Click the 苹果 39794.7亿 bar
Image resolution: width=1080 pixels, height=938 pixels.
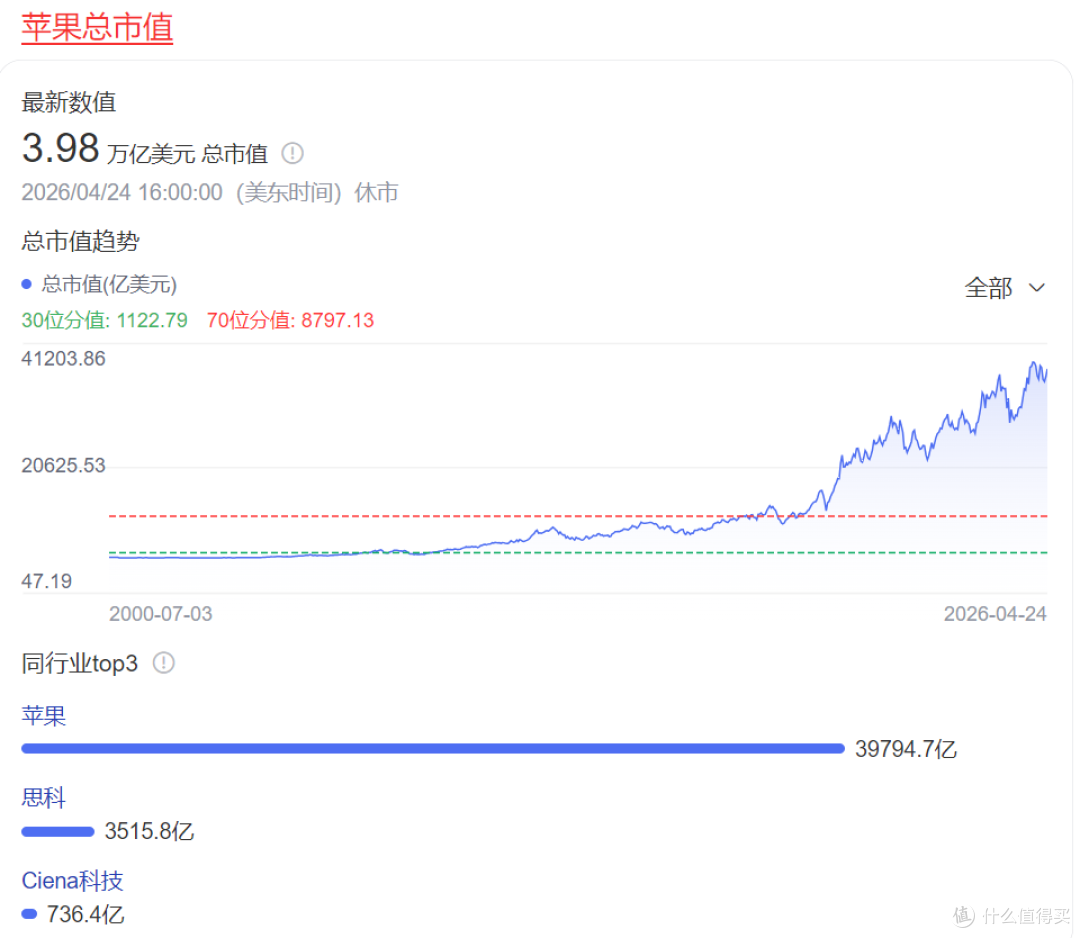433,749
